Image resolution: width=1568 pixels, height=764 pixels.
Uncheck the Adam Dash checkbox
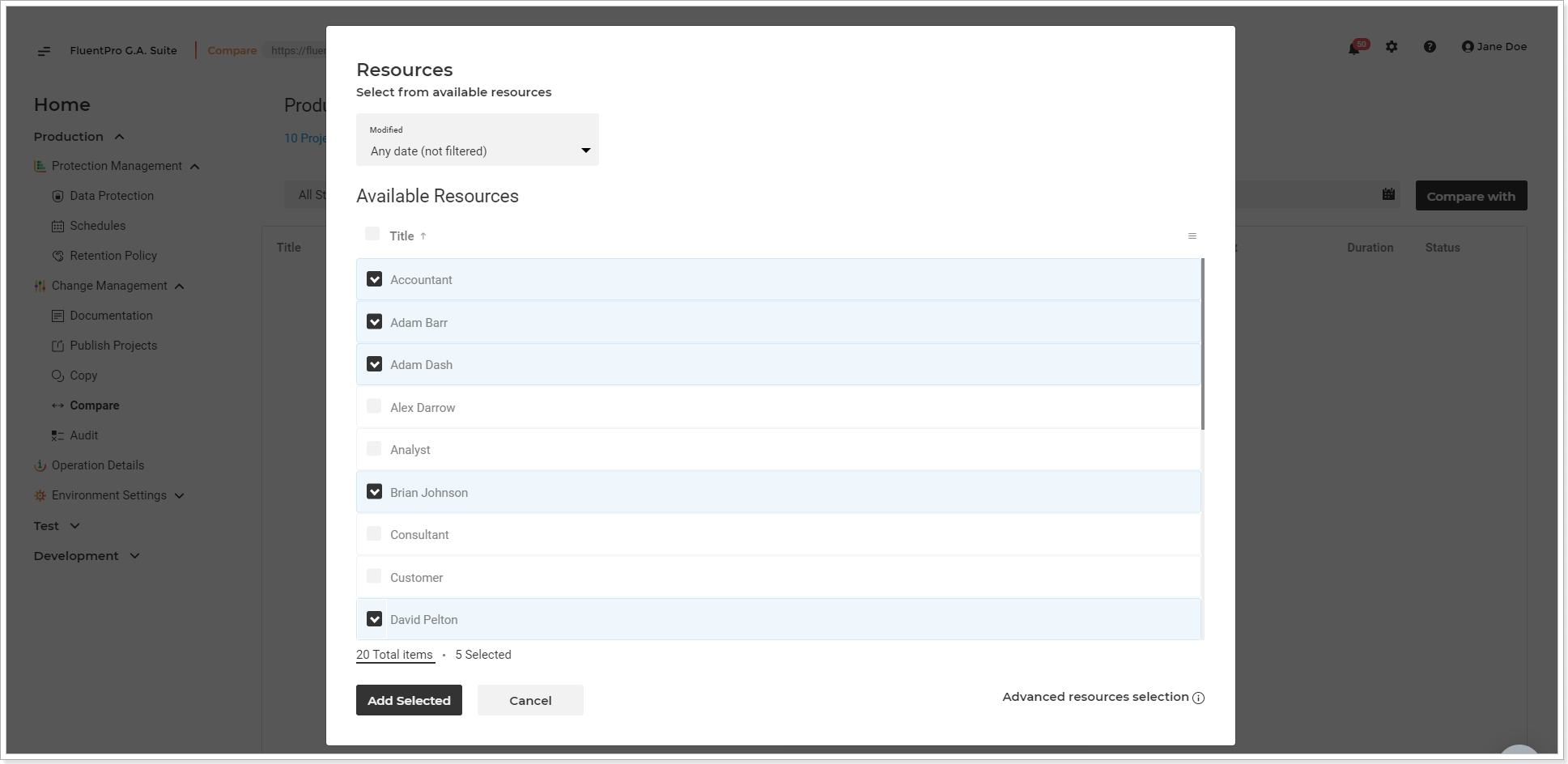pyautogui.click(x=374, y=364)
